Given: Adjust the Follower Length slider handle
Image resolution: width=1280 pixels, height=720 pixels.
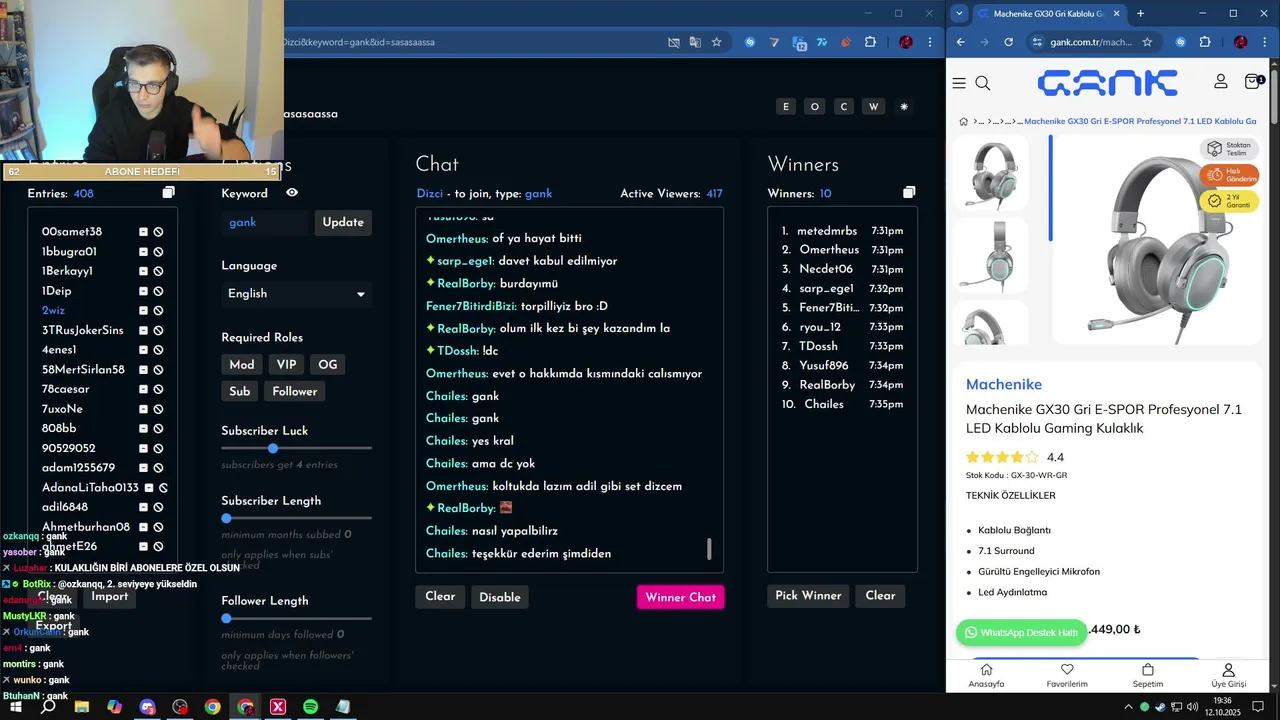Looking at the screenshot, I should click(x=226, y=618).
